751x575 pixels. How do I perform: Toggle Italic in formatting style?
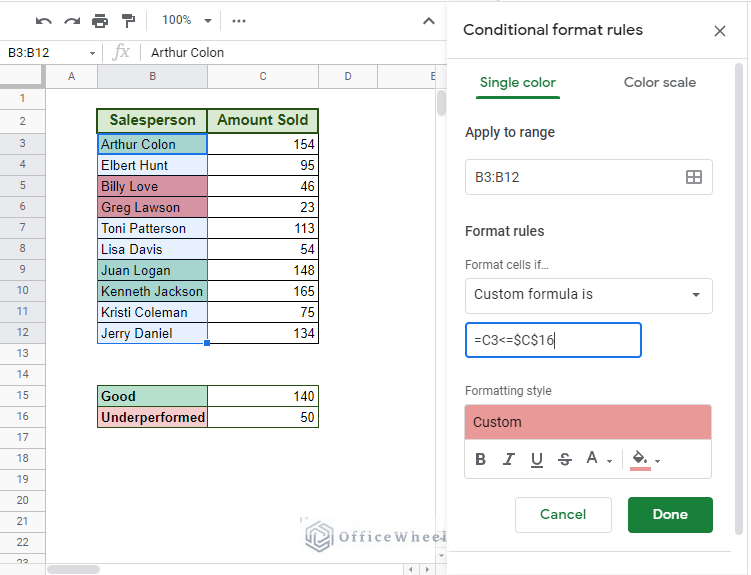pyautogui.click(x=509, y=459)
